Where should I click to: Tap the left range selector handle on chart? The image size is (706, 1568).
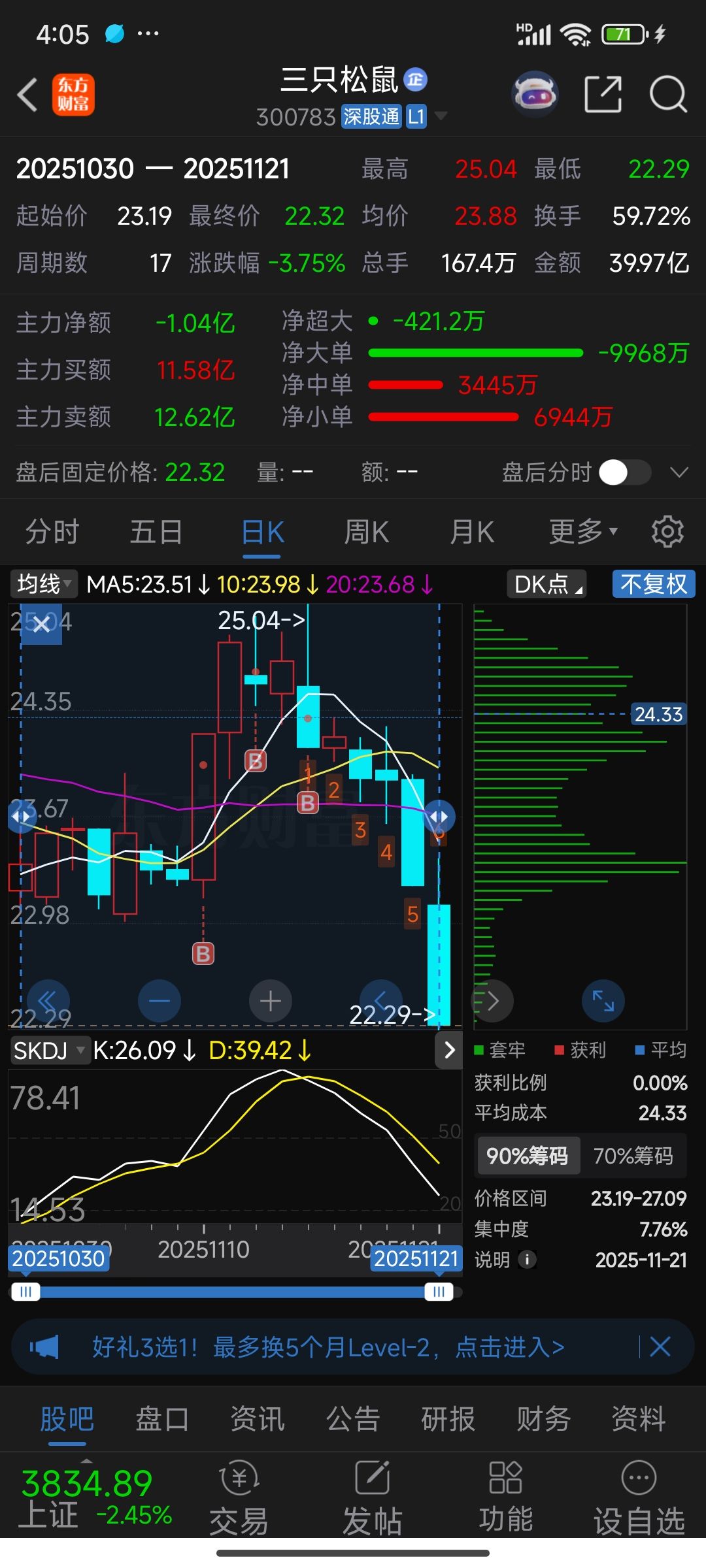tap(22, 816)
